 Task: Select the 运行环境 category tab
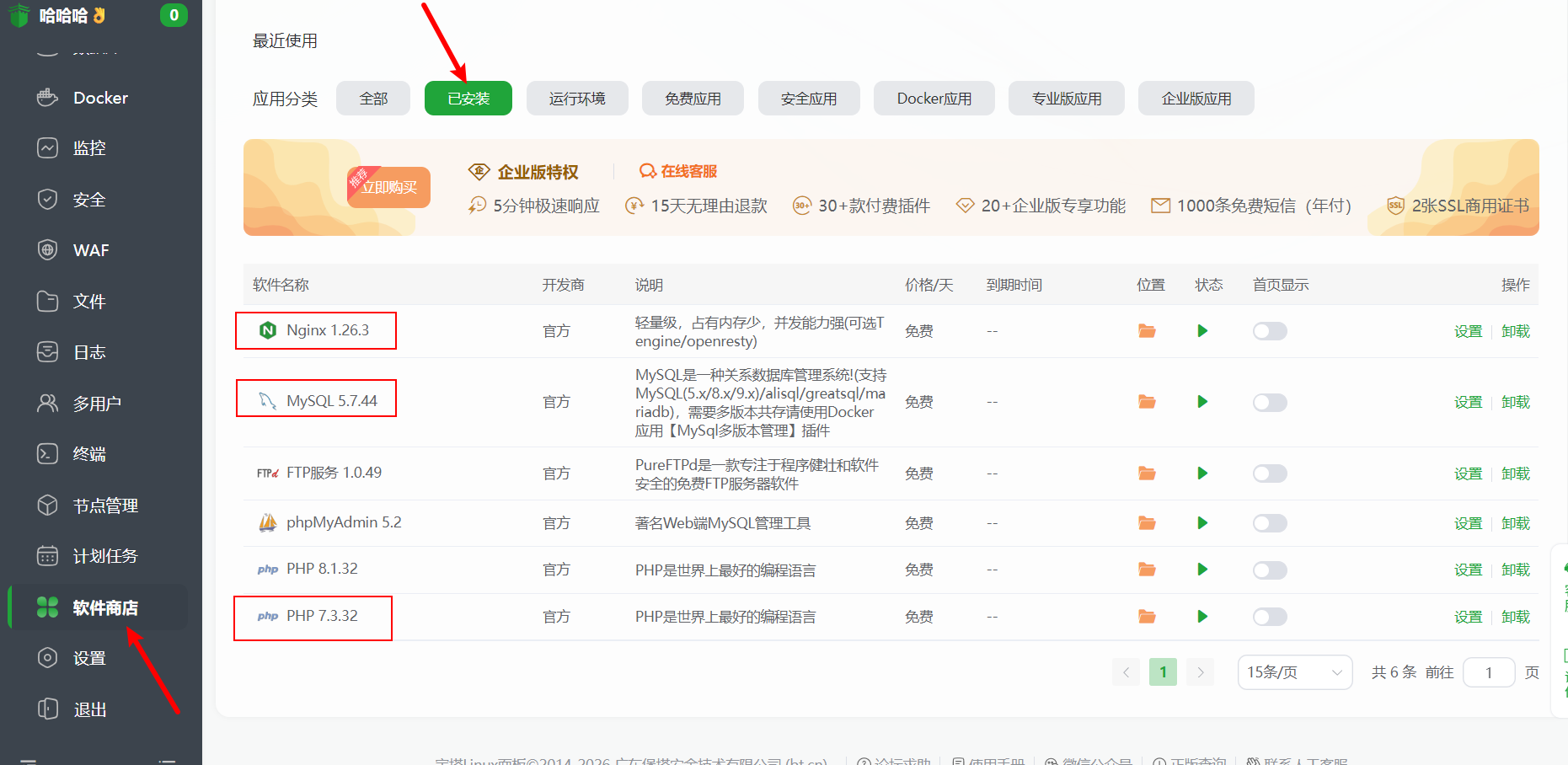point(577,99)
